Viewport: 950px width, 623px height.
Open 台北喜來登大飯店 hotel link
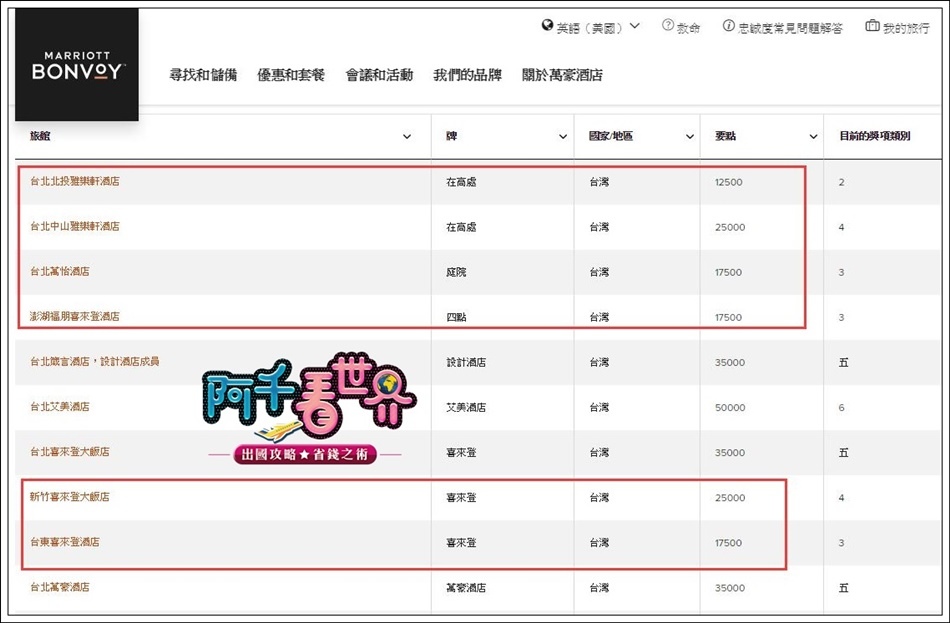(x=70, y=451)
